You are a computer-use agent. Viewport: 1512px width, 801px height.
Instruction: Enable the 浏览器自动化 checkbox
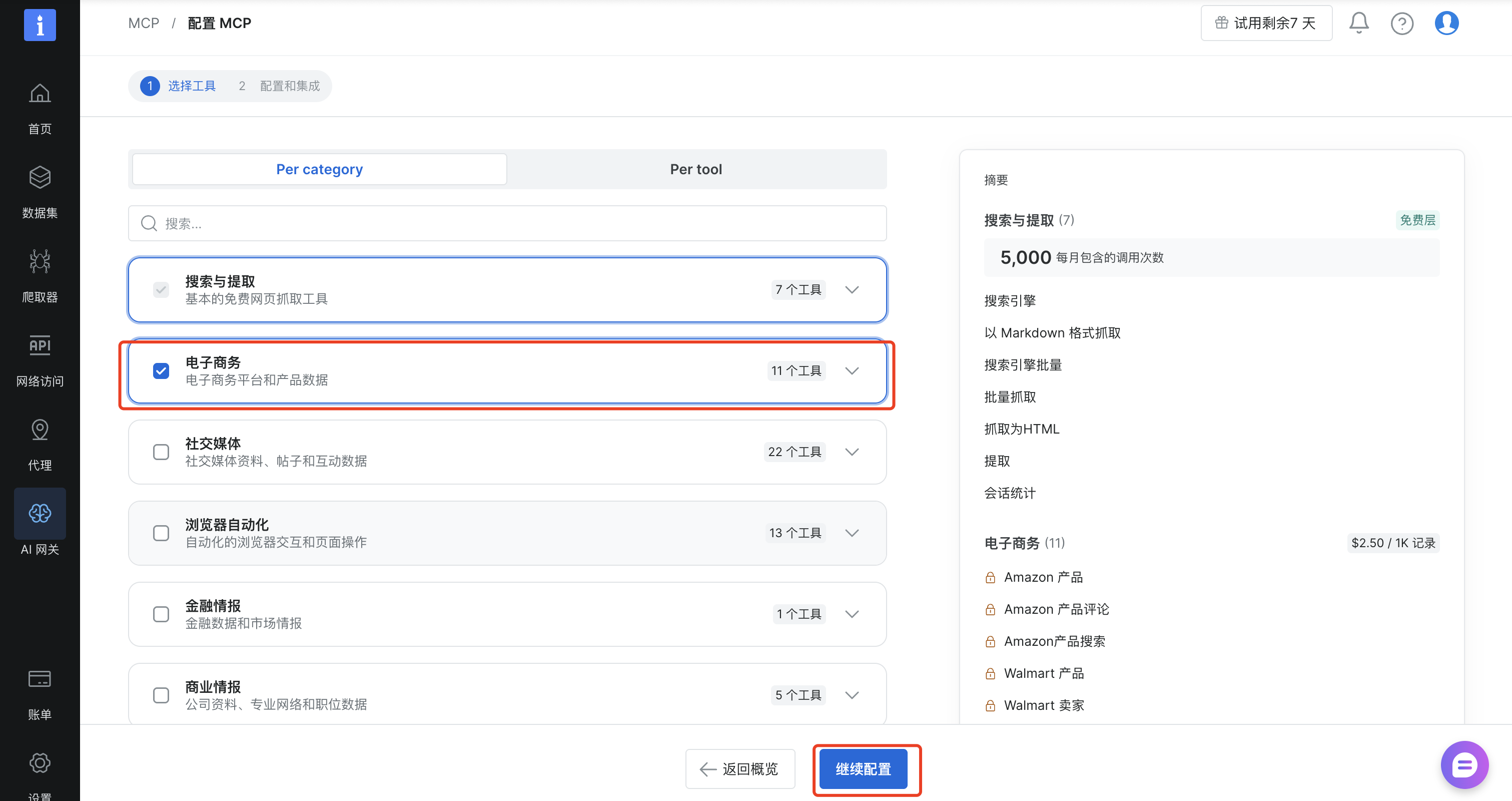pos(161,533)
